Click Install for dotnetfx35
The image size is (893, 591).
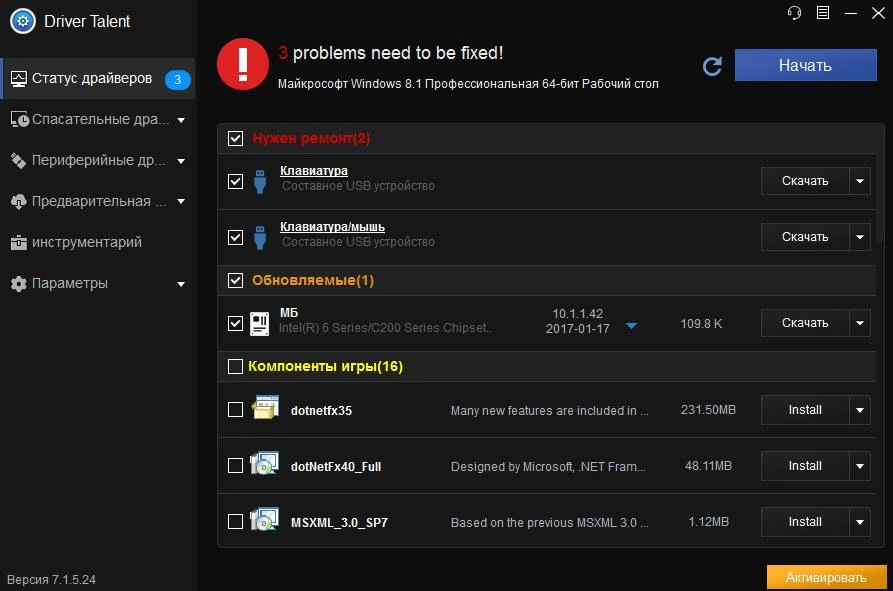[x=805, y=410]
